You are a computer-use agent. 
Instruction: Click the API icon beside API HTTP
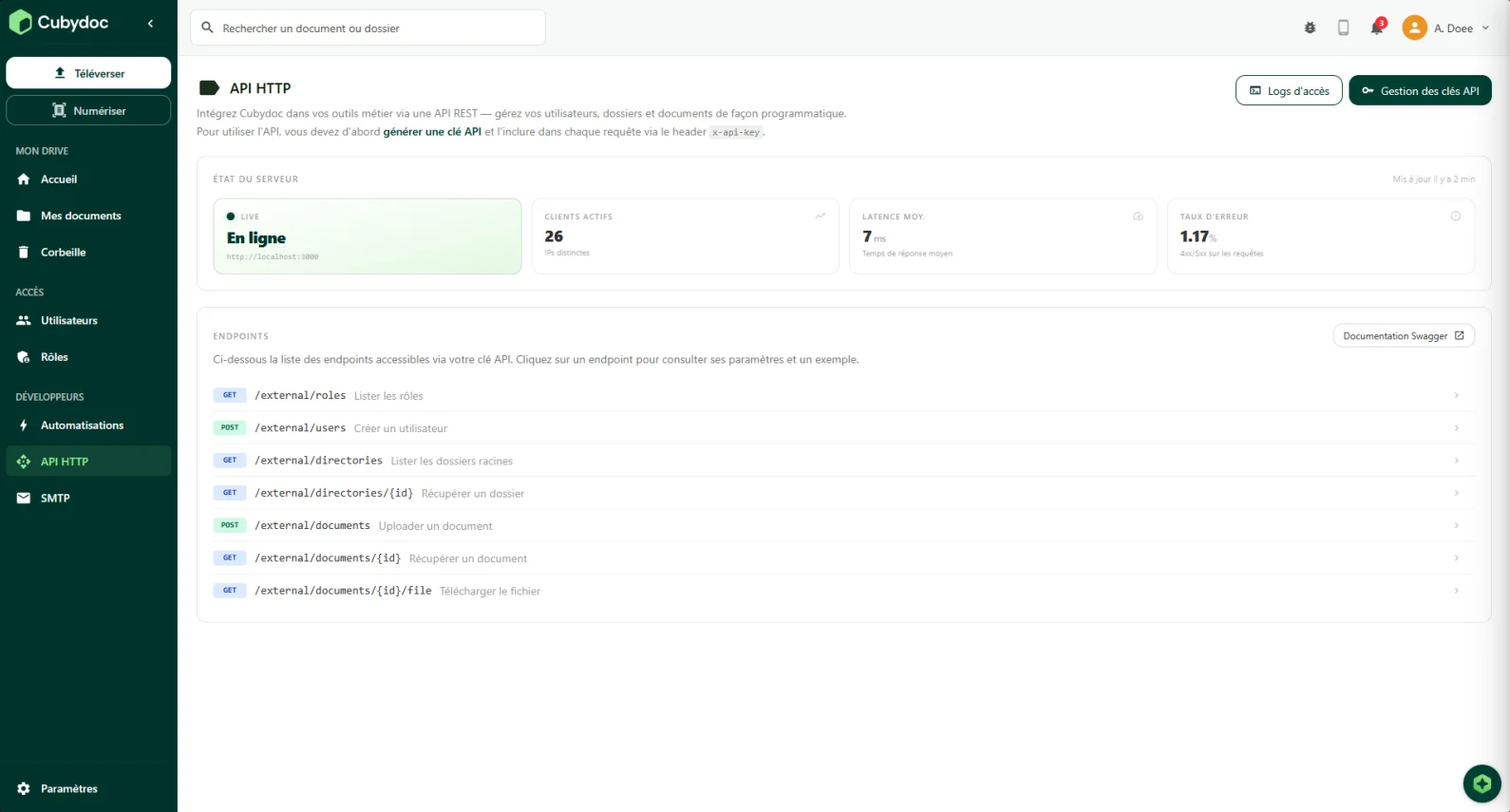click(24, 462)
